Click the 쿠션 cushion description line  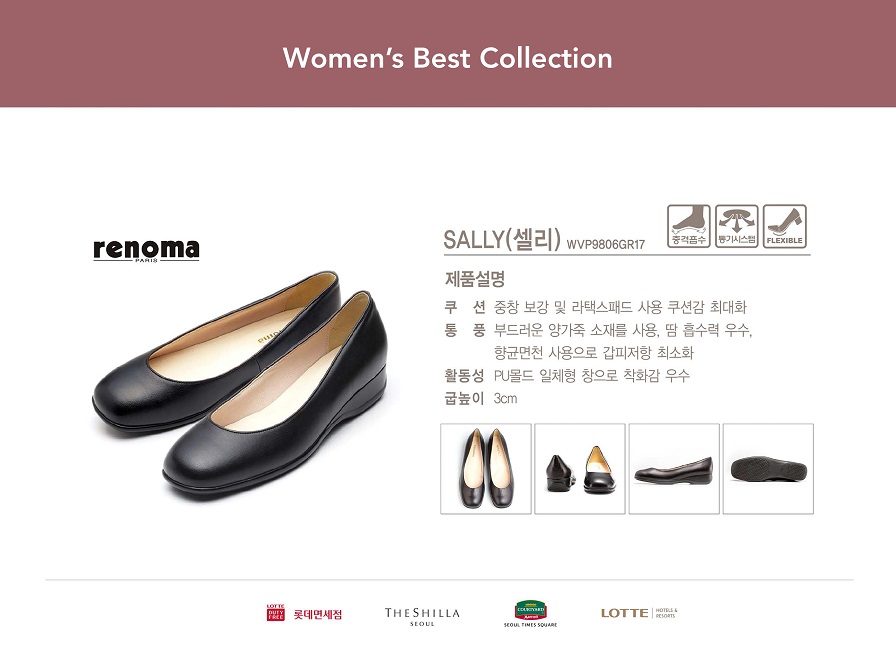595,307
